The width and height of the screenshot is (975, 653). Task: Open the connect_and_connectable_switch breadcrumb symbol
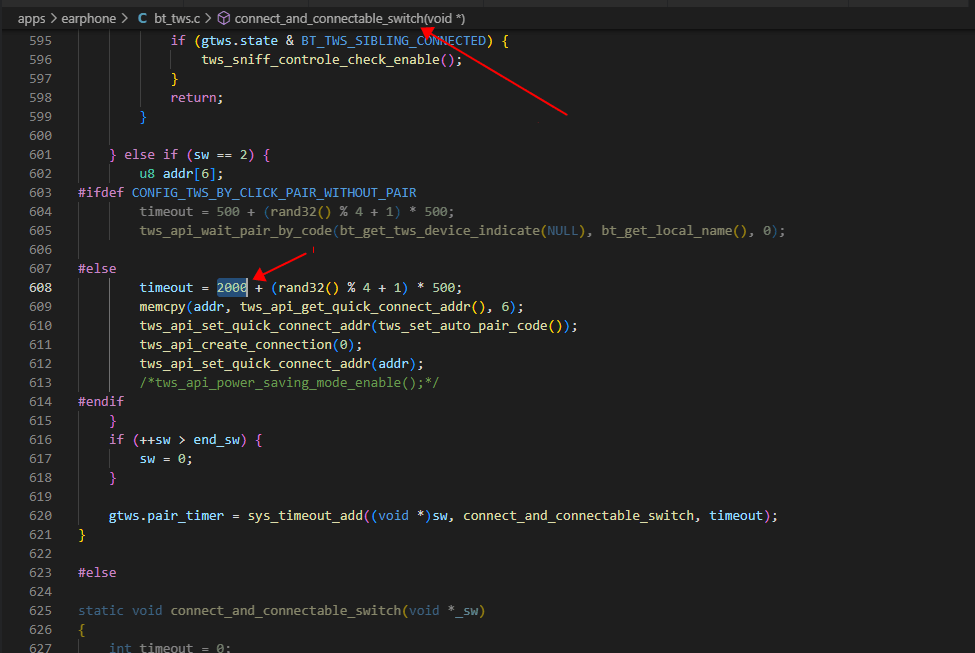click(349, 19)
